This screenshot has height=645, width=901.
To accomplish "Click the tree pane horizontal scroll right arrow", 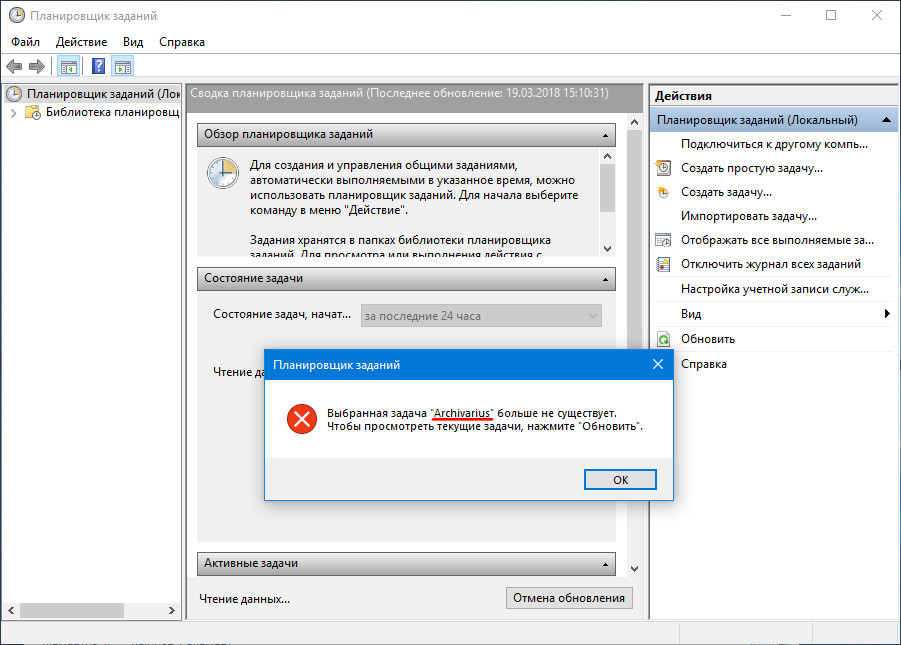I will tap(171, 611).
